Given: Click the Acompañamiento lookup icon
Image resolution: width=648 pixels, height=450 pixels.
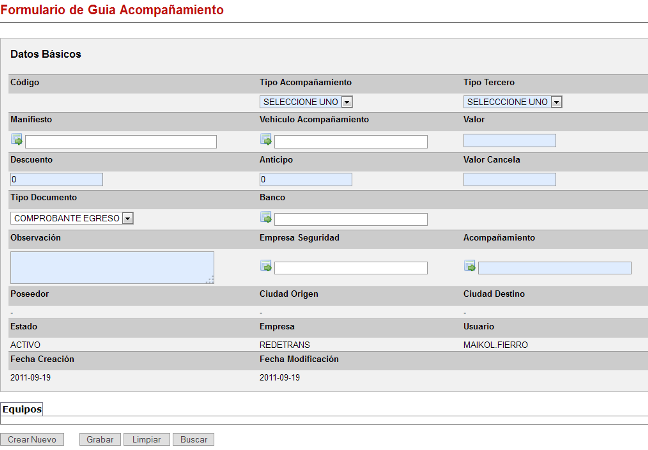Looking at the screenshot, I should click(470, 266).
